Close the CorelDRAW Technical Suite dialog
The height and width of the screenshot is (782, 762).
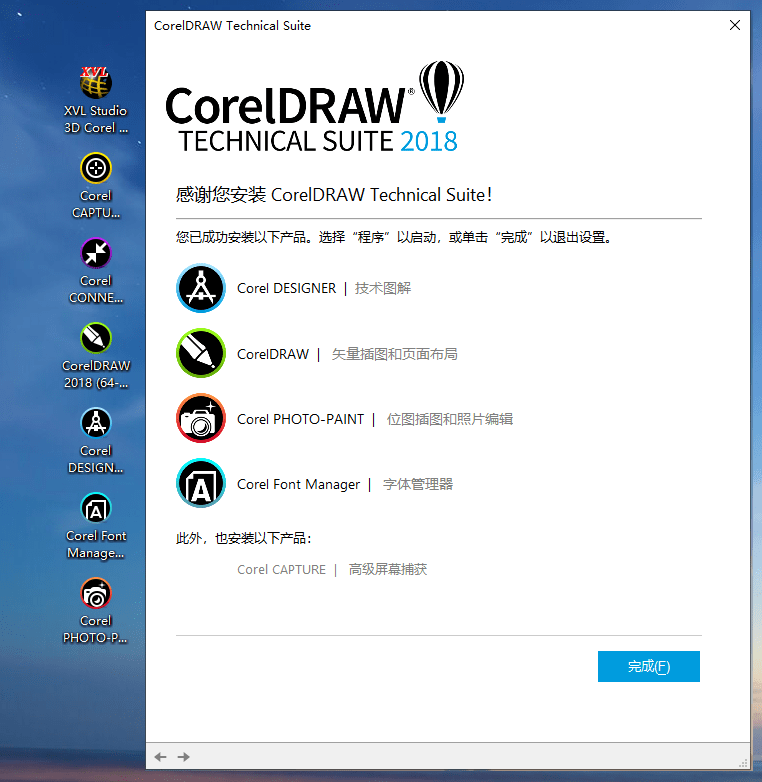point(735,25)
